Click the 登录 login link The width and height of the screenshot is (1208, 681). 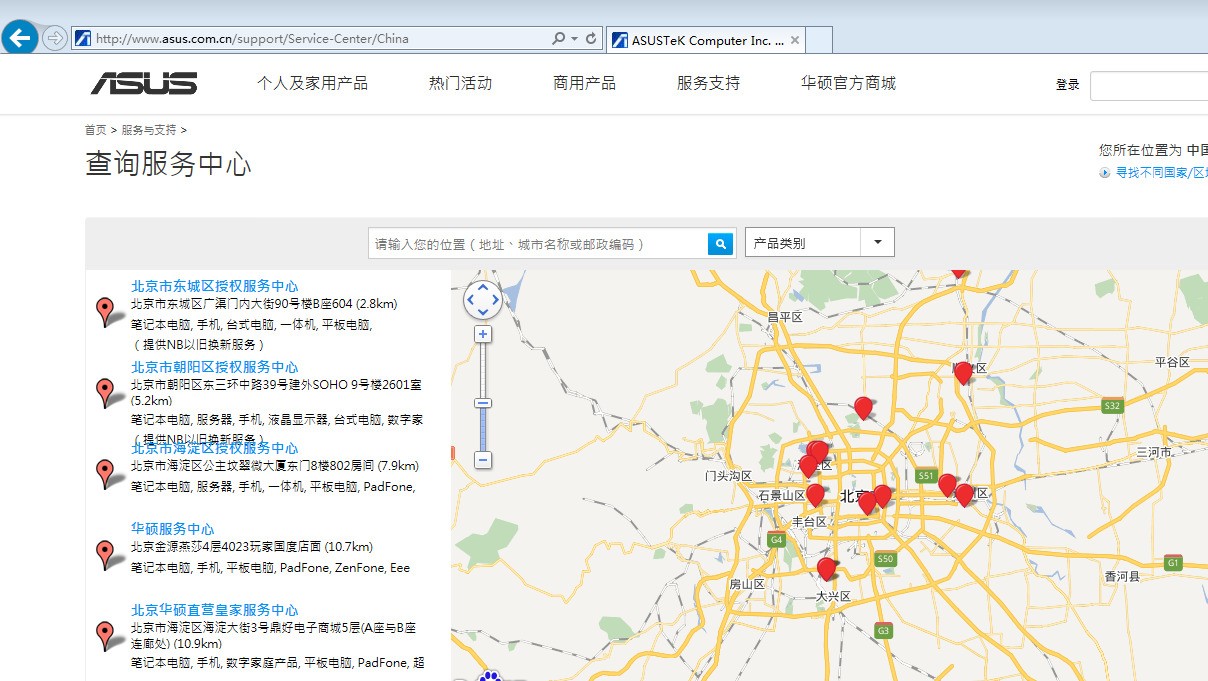pos(1067,85)
